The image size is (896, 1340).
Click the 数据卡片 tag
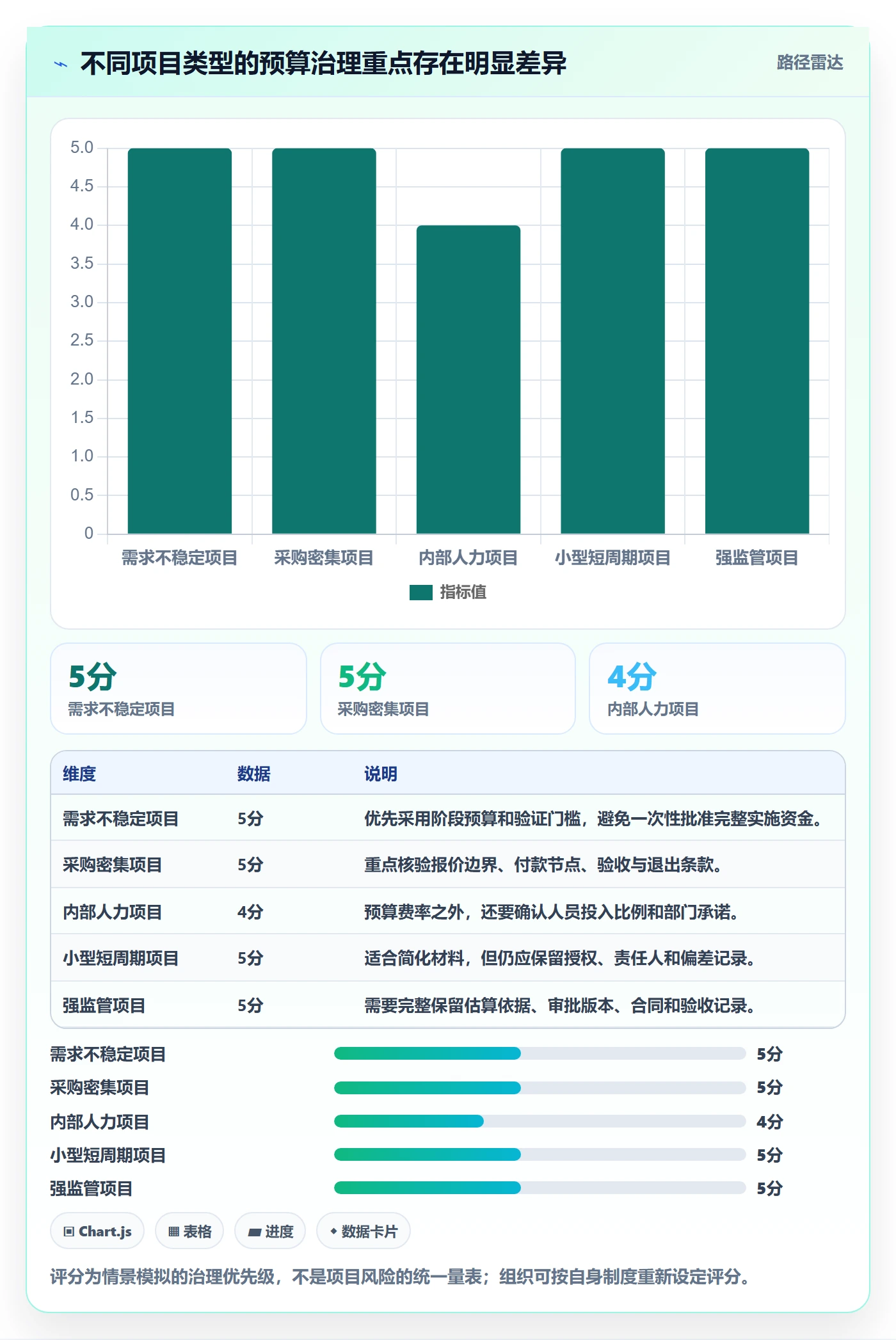(x=363, y=1231)
